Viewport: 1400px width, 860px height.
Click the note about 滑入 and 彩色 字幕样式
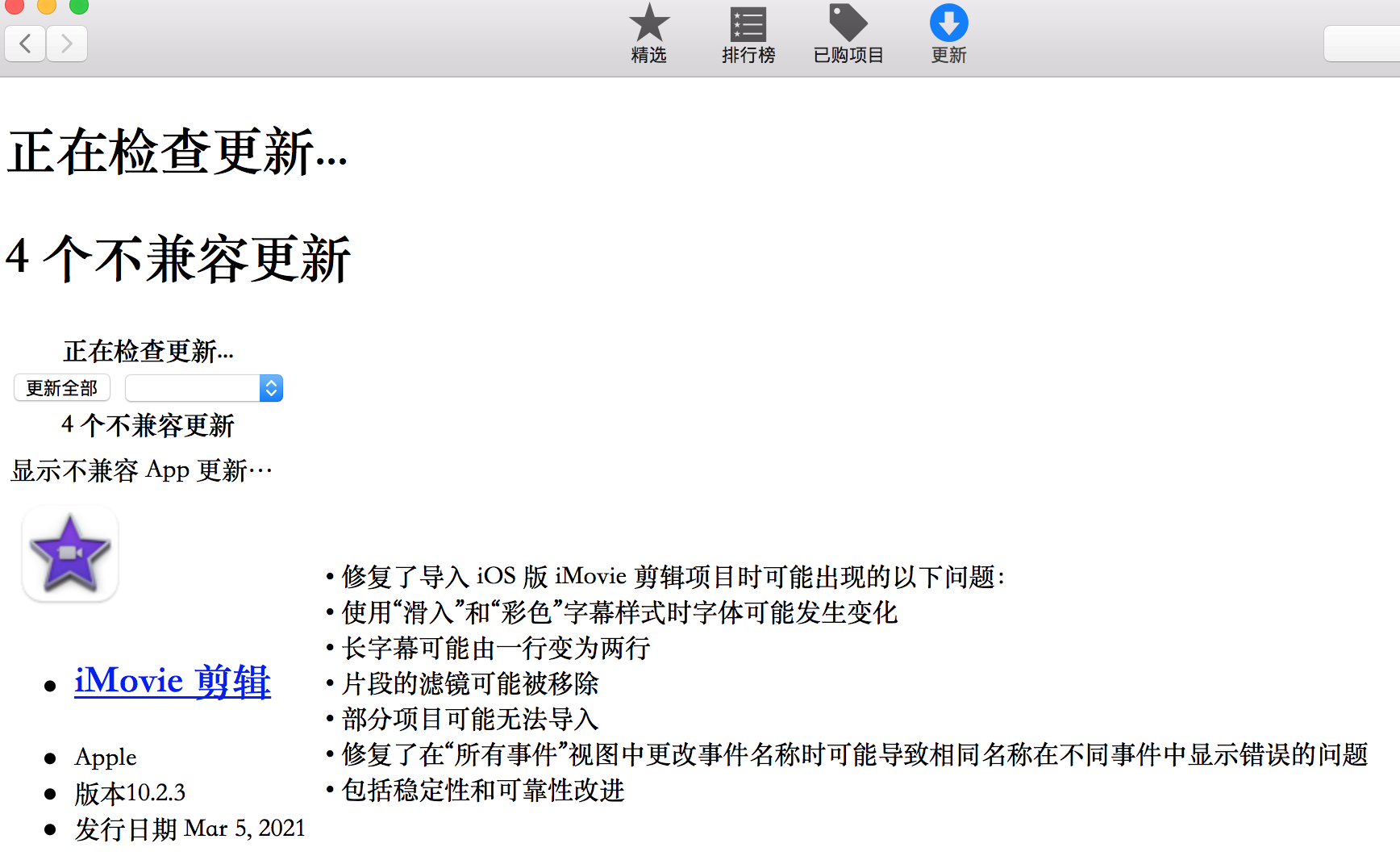click(612, 612)
